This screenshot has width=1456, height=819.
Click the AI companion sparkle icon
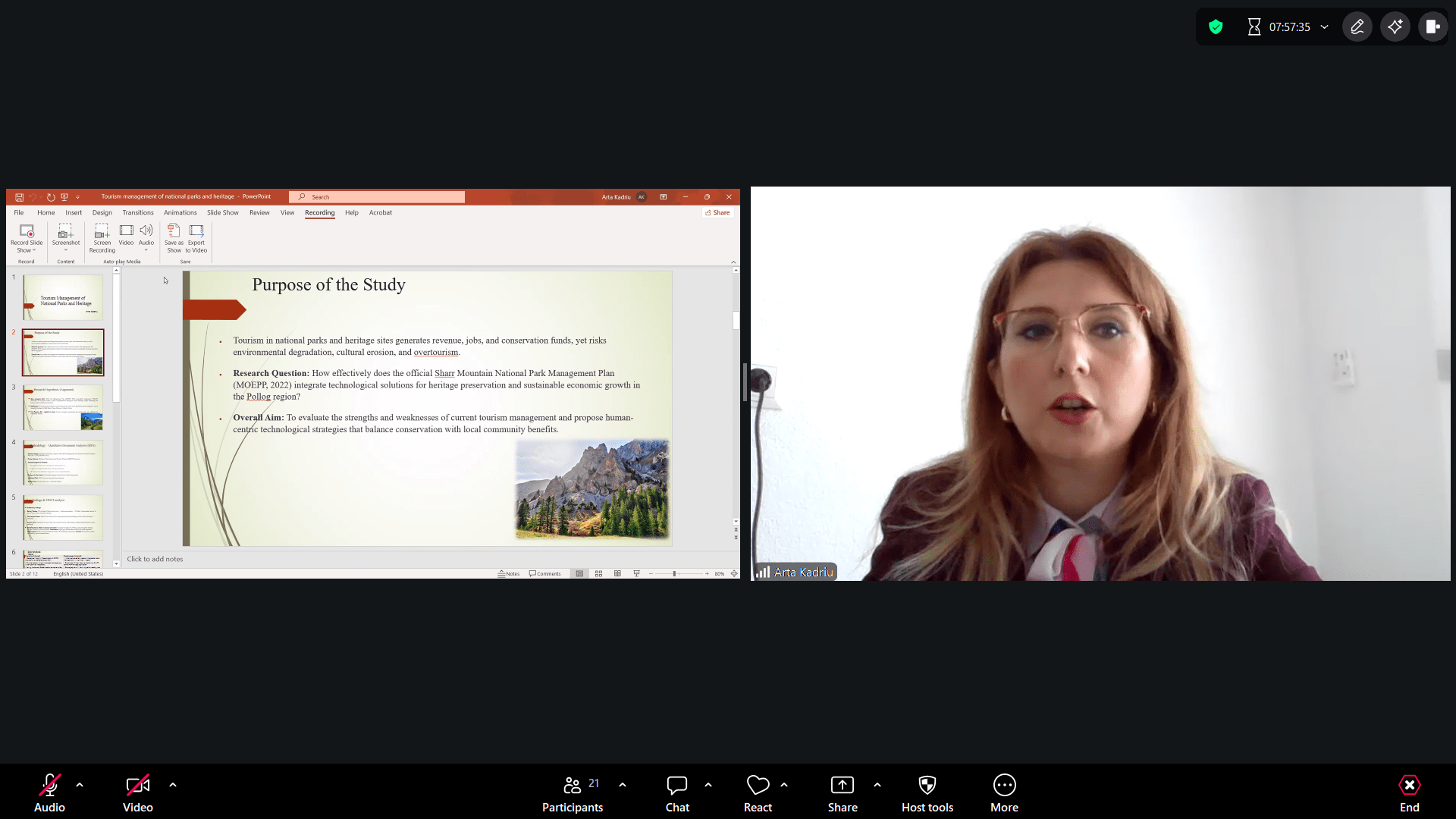tap(1395, 27)
